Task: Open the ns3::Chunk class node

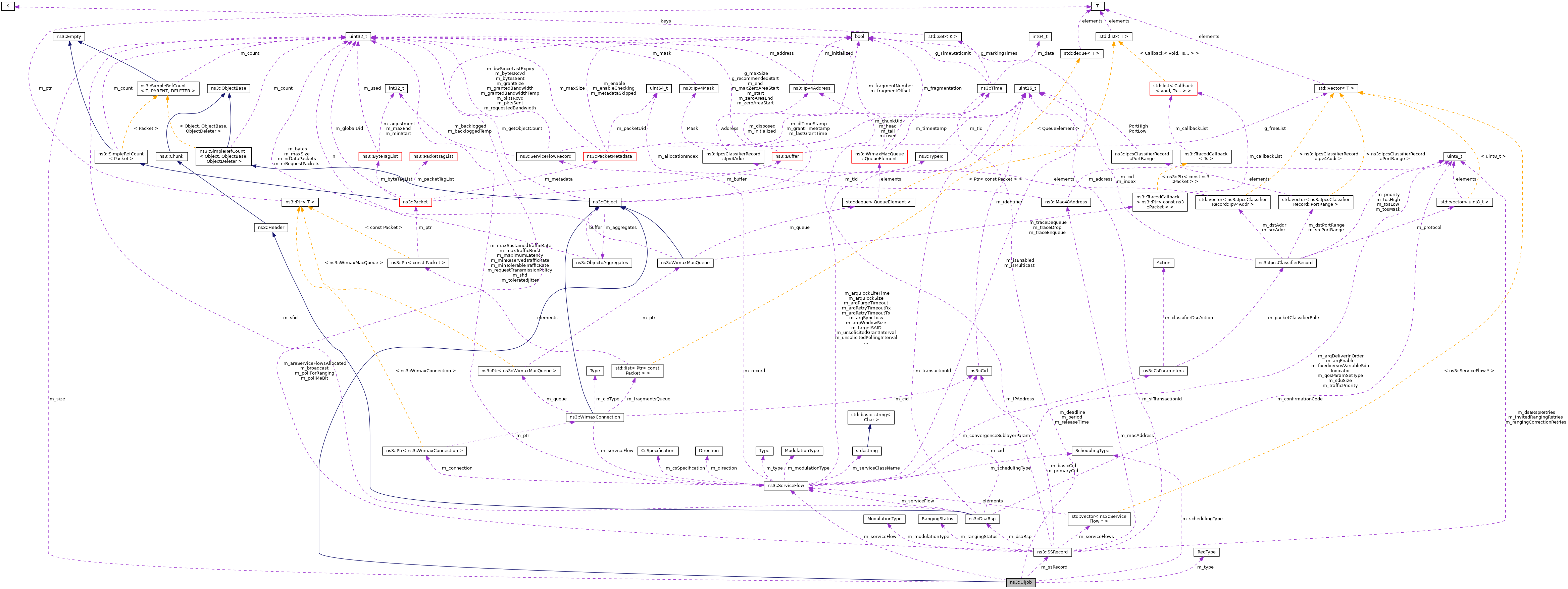Action: [171, 156]
